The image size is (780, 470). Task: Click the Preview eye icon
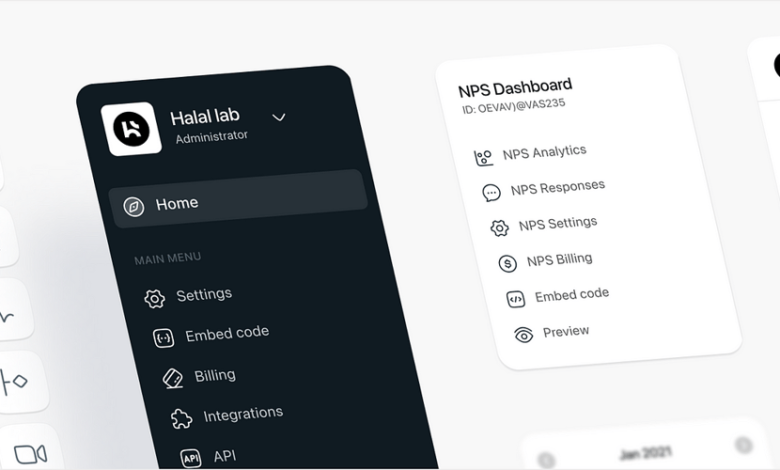[x=523, y=335]
